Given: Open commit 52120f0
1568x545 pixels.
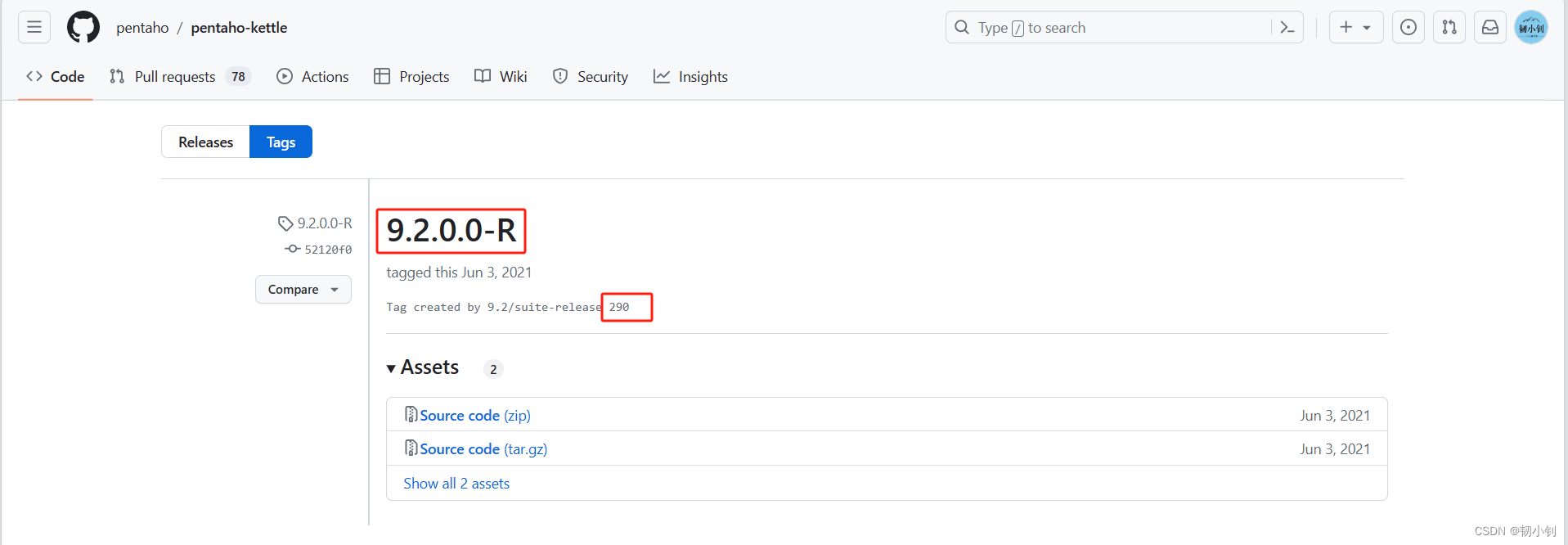Looking at the screenshot, I should 328,250.
